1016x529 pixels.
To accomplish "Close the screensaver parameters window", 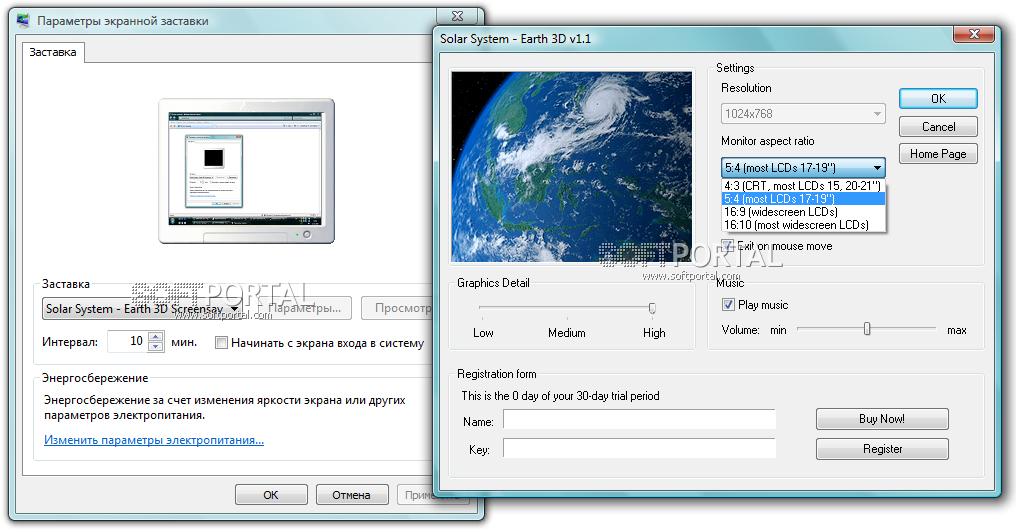I will coord(458,16).
